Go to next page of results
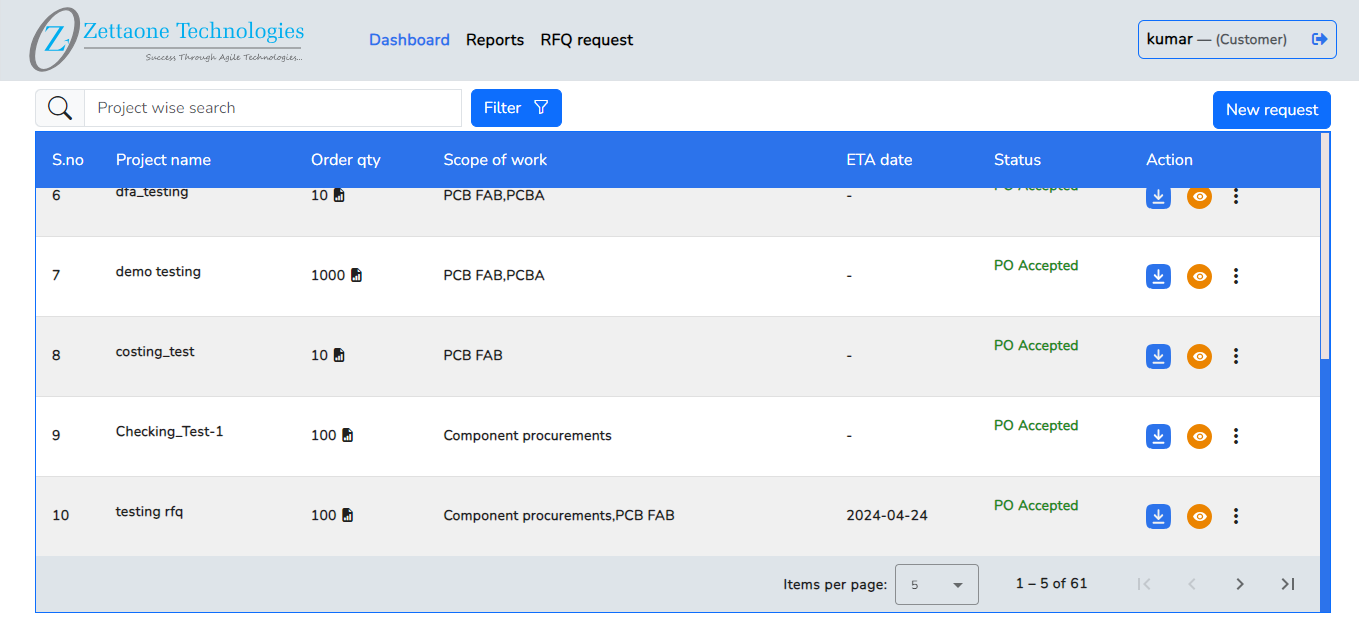Screen dimensions: 1359x625 [x=1240, y=584]
